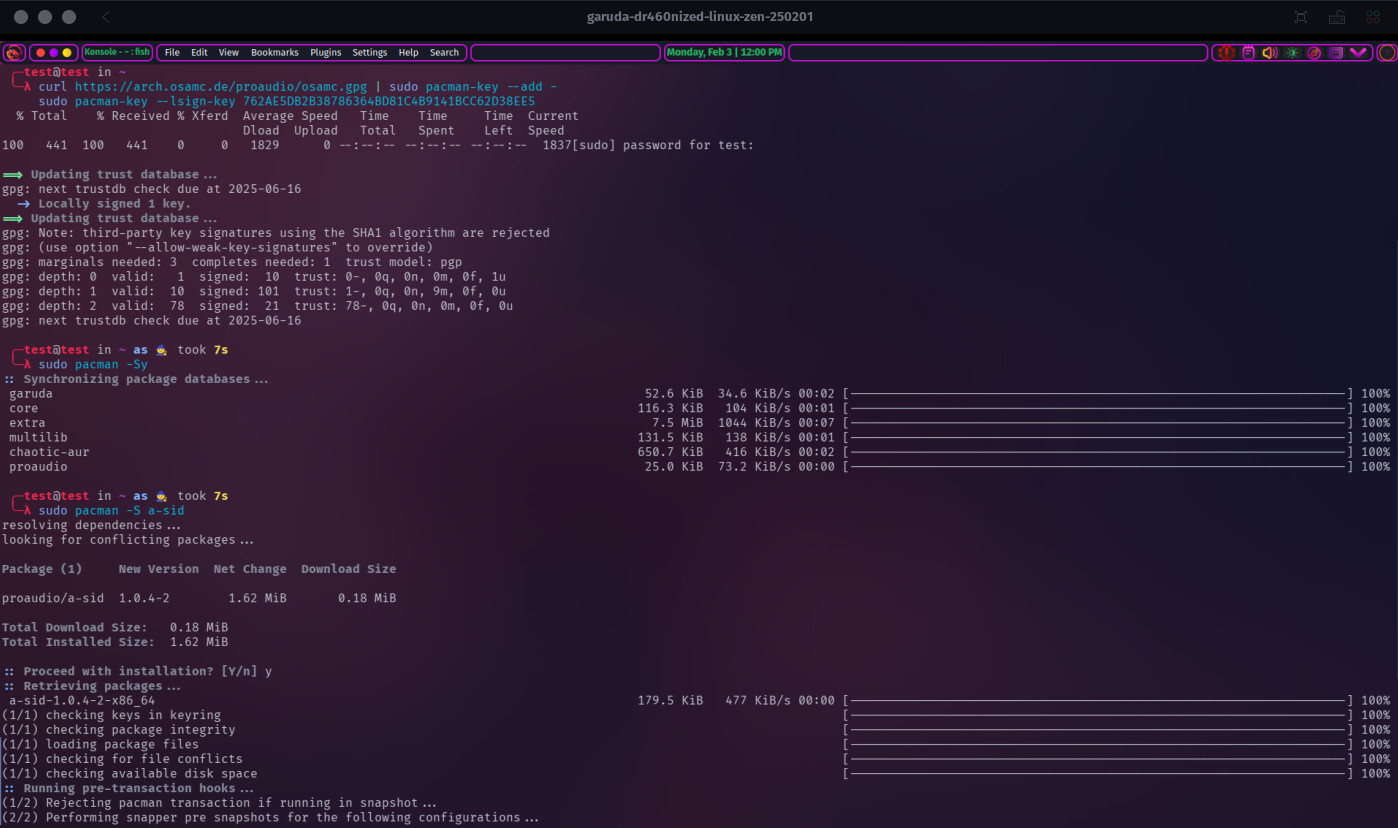Click the Search menu item
Image resolution: width=1398 pixels, height=828 pixels.
pyautogui.click(x=444, y=53)
